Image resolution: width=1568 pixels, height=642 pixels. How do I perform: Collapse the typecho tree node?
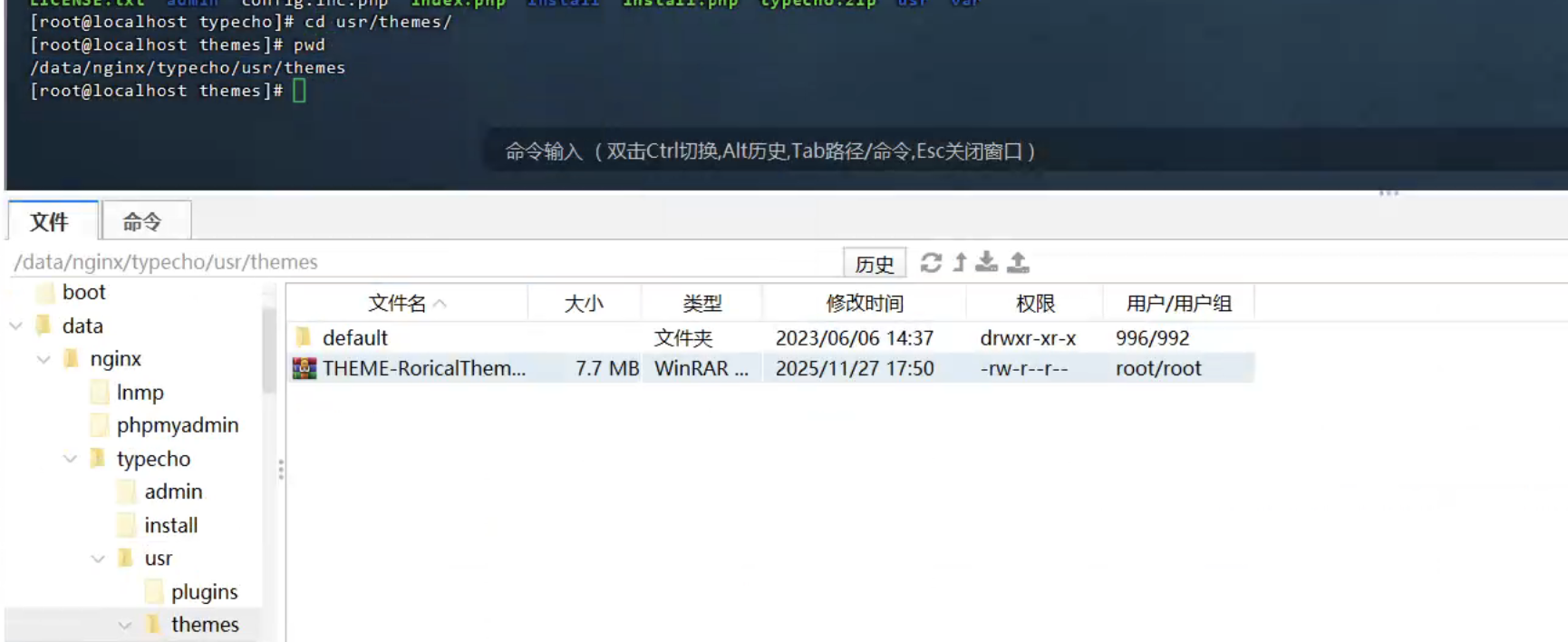pos(70,459)
